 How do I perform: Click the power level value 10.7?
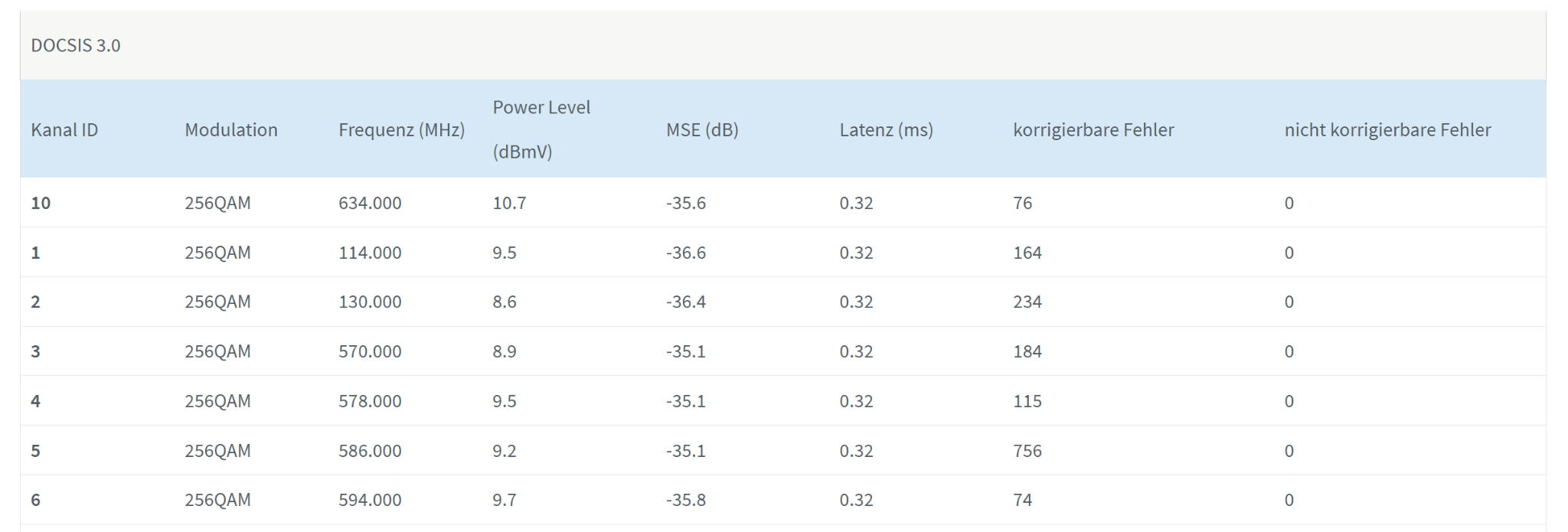509,203
